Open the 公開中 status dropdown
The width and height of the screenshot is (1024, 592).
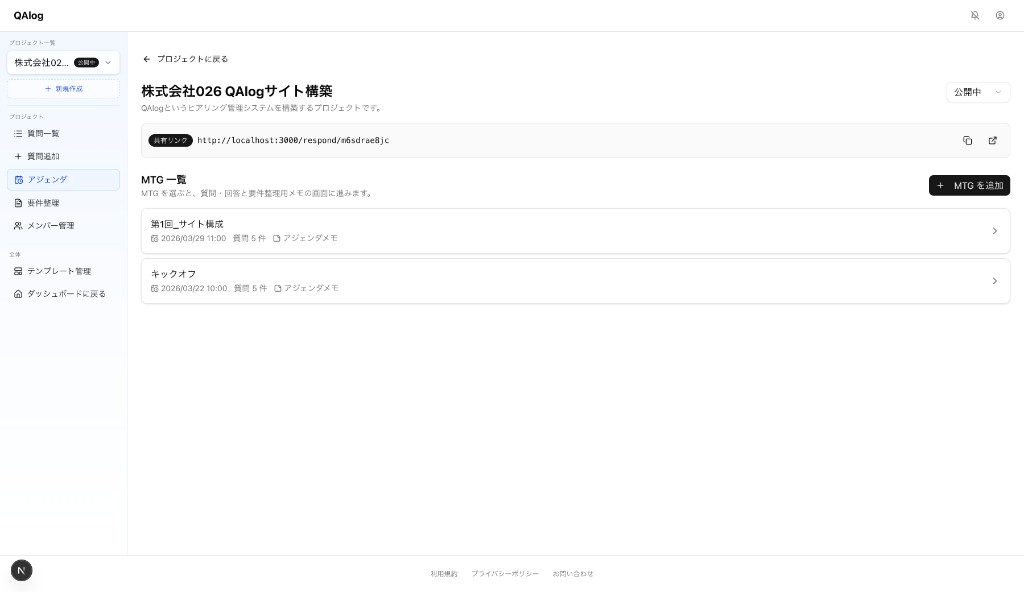[x=977, y=92]
